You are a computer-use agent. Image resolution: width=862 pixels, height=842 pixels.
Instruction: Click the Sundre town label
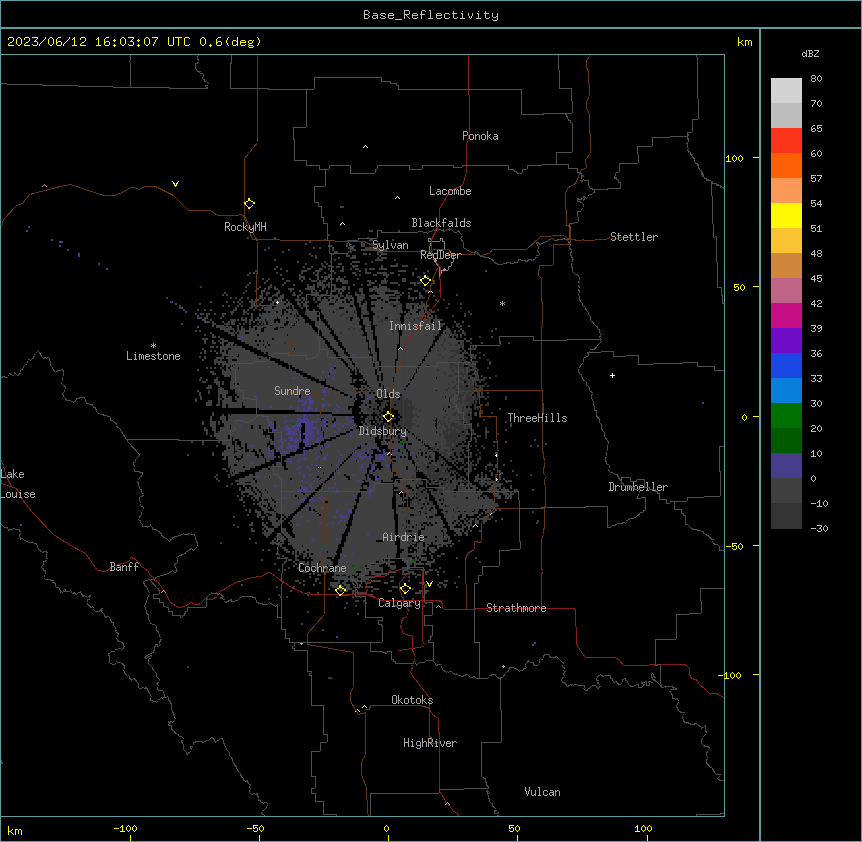click(292, 391)
